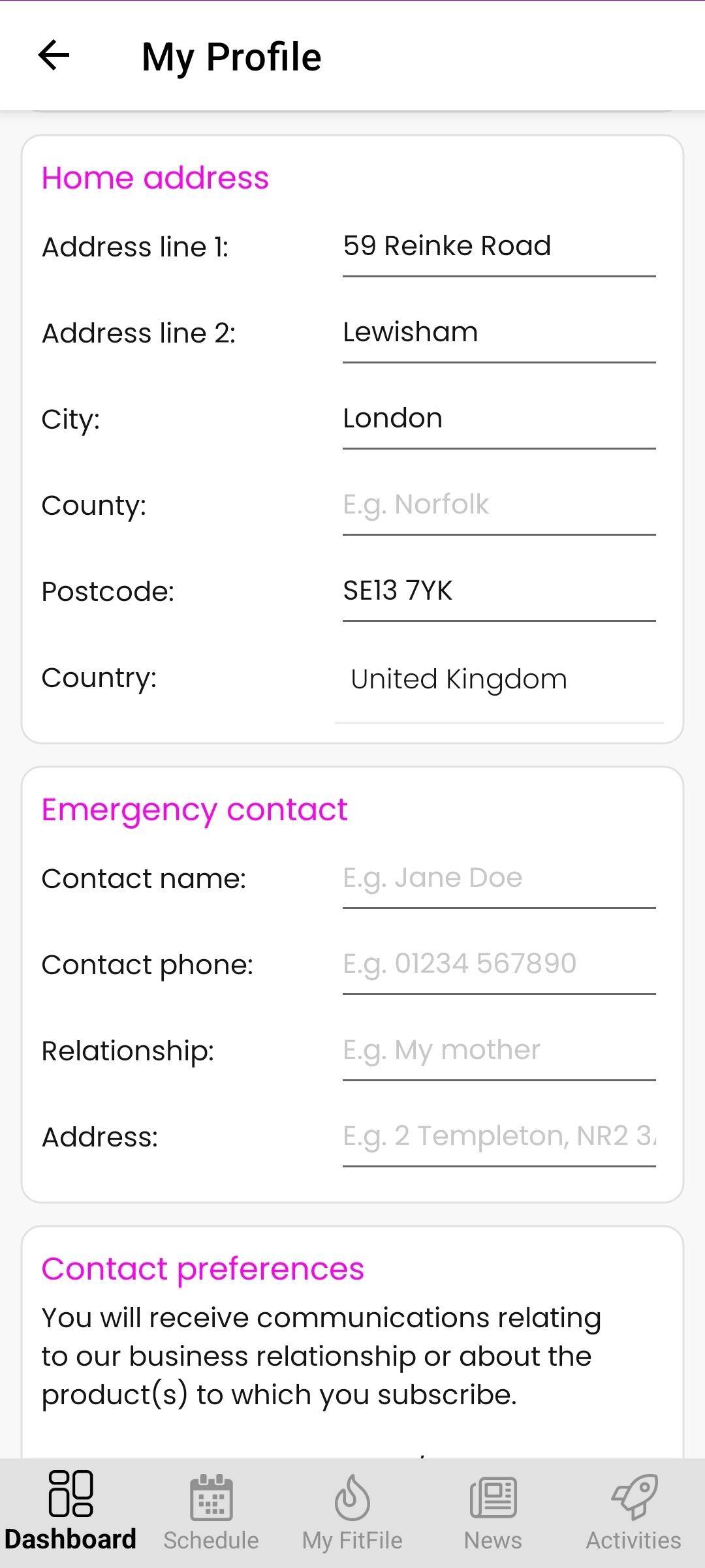Focus the Relationship input field

point(499,1051)
